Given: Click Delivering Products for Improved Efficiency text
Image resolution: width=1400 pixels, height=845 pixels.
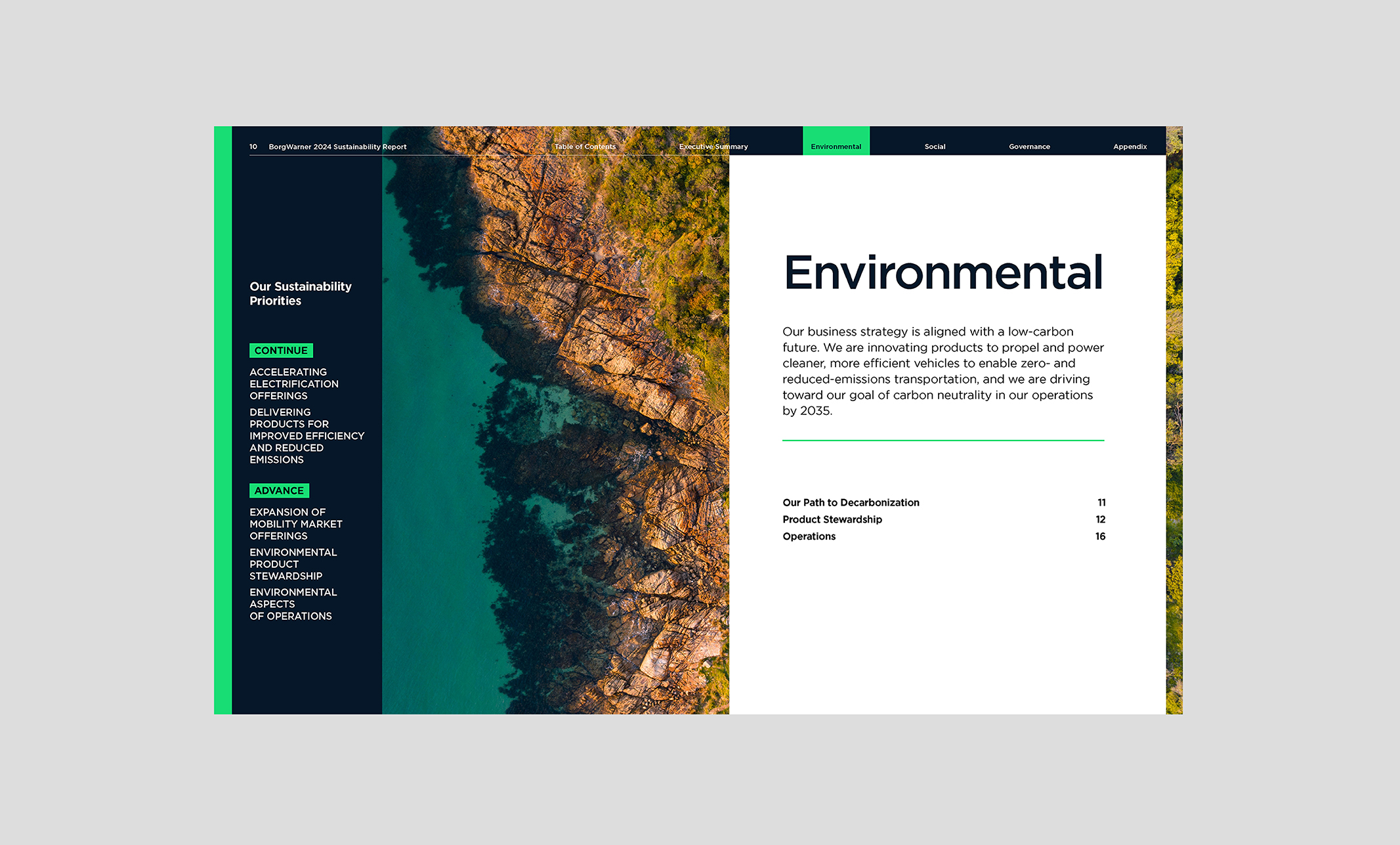Looking at the screenshot, I should (307, 436).
